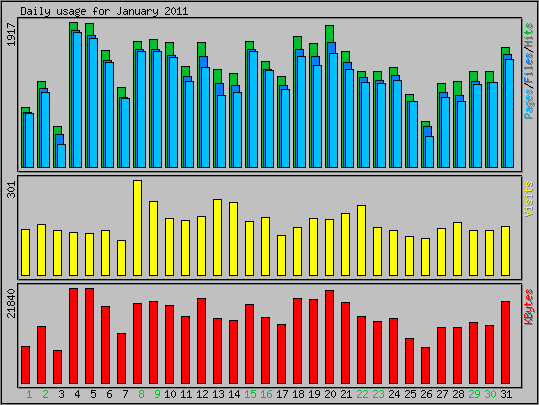
Task: Click the 1917 hits axis label
Action: coord(11,35)
